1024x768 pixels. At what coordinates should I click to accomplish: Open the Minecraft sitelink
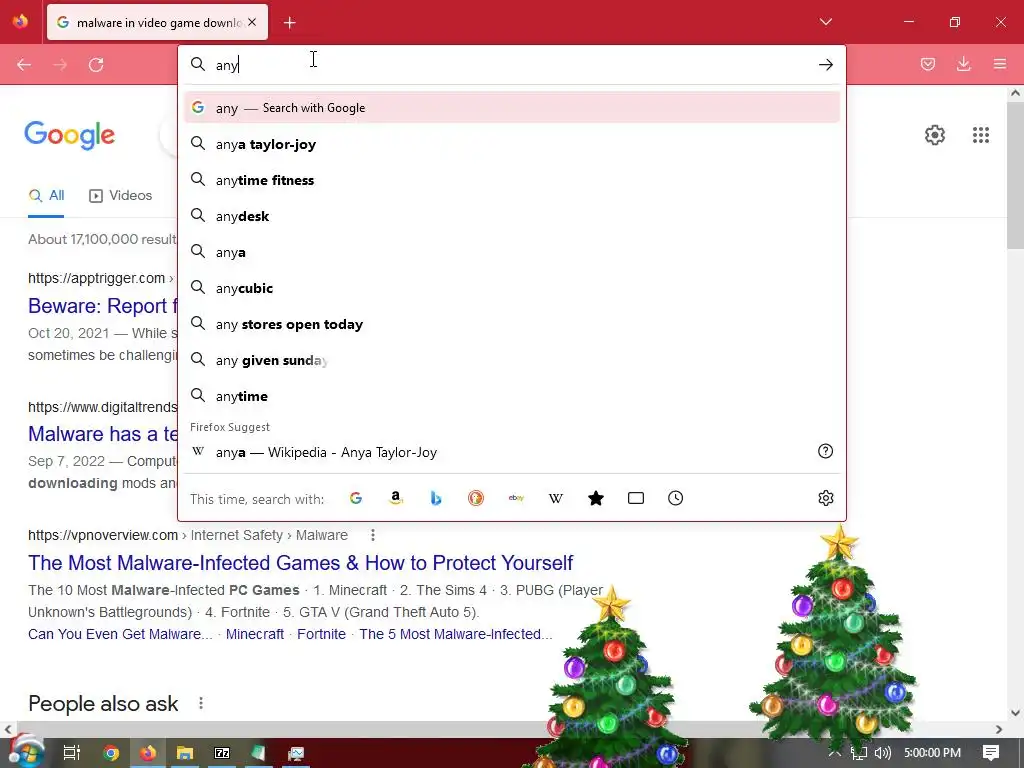255,634
